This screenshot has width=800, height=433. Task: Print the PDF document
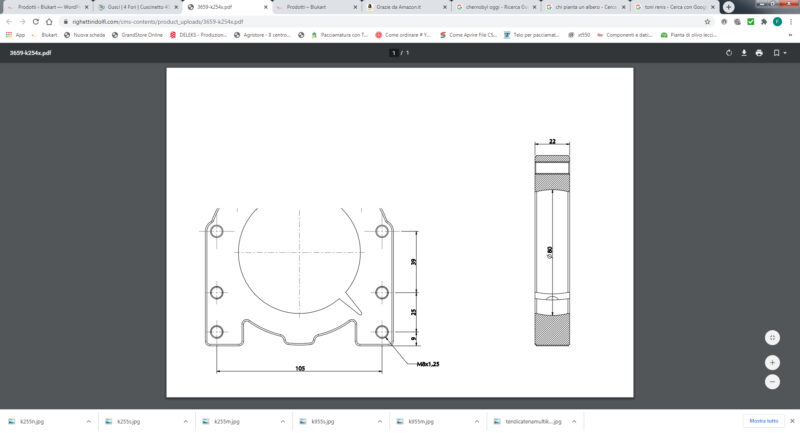tap(759, 53)
